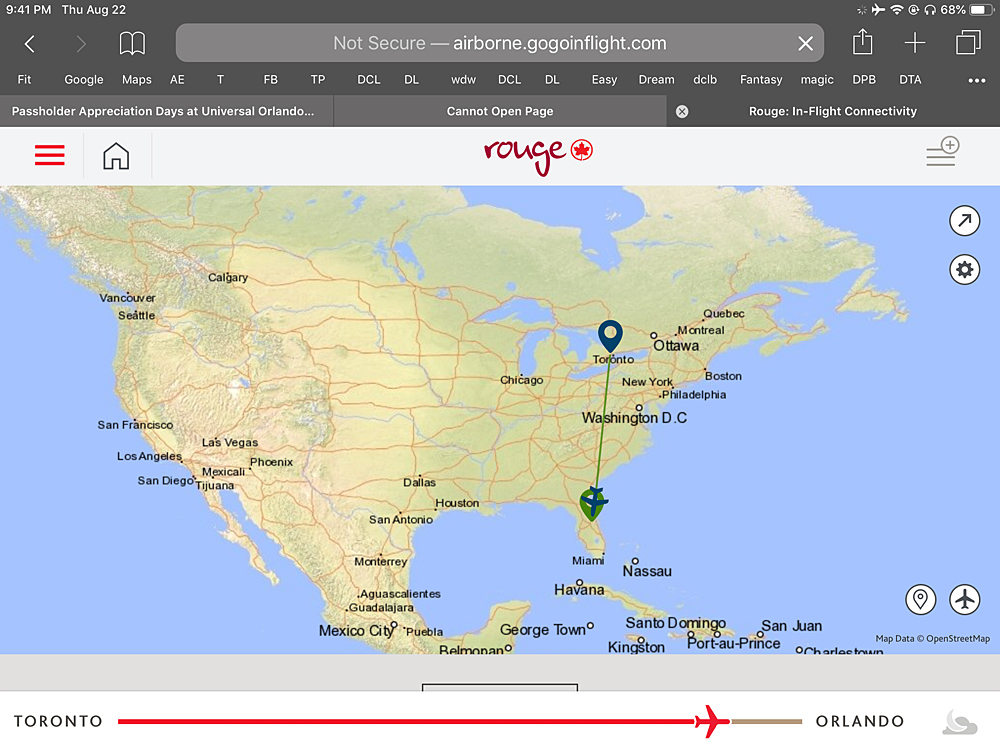Tap the TORONTO origin label

58,721
